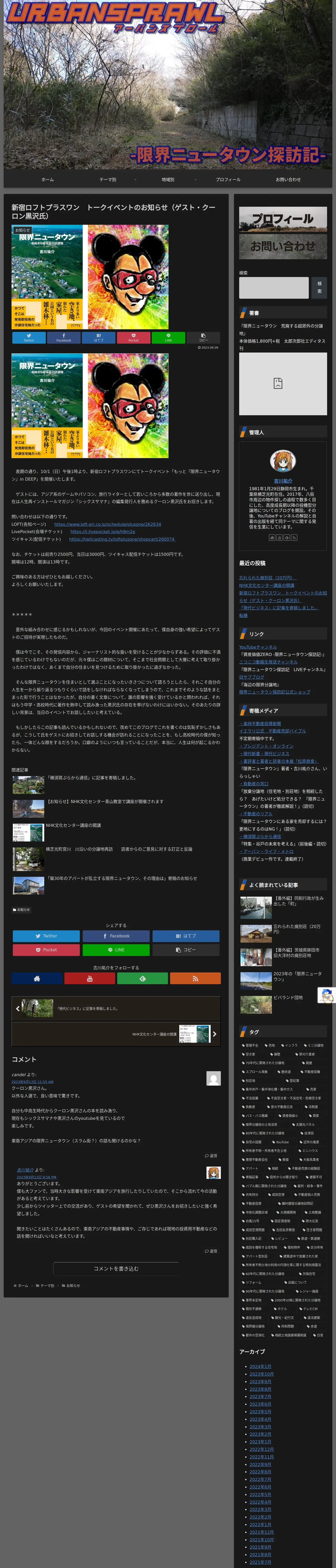Click the large Facebook share button under シェアする
The width and height of the screenshot is (336, 1568).
click(x=116, y=936)
